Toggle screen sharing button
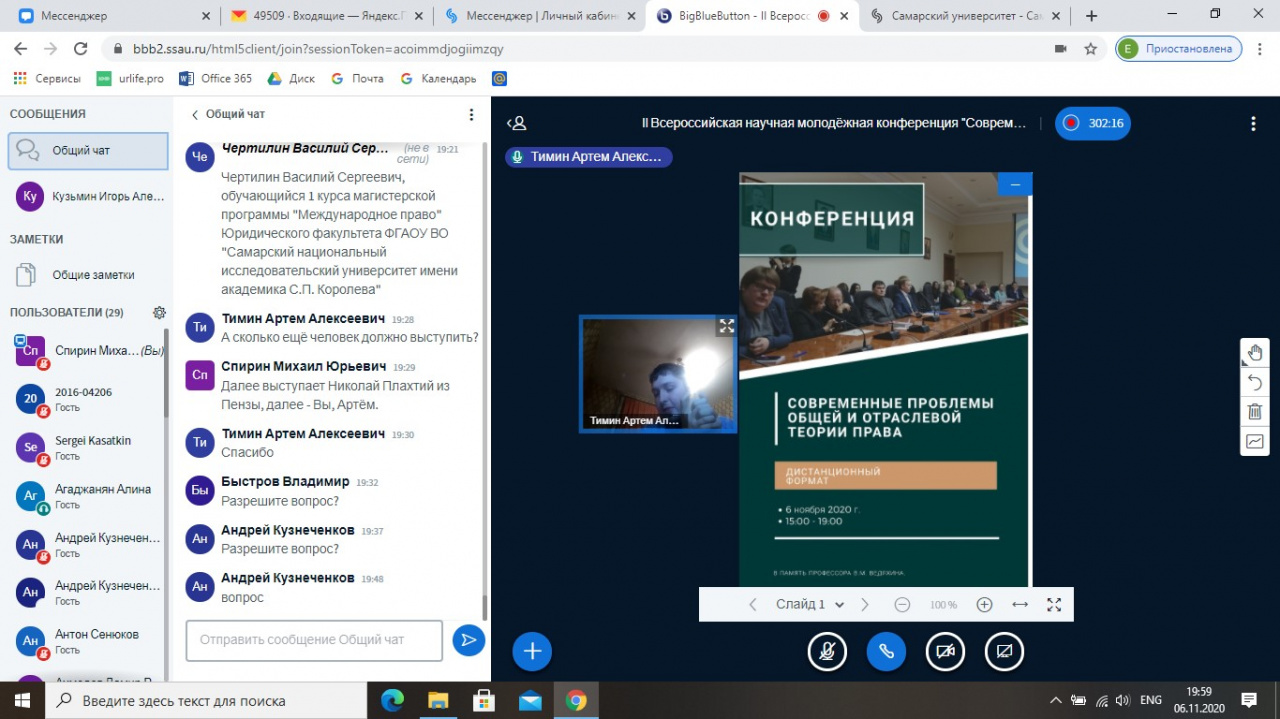Image resolution: width=1280 pixels, height=719 pixels. [x=1004, y=652]
